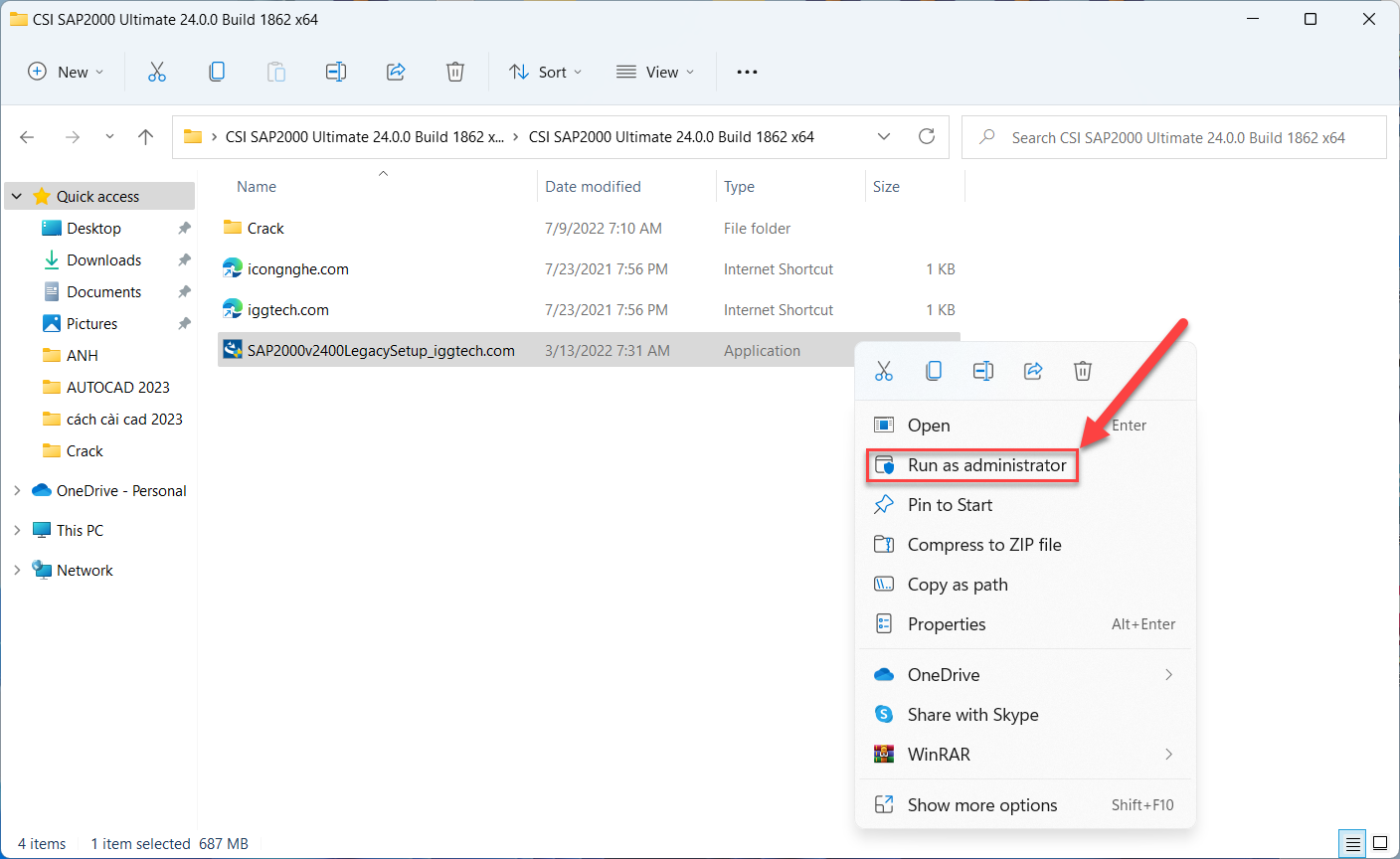Viewport: 1400px width, 859px height.
Task: Choose Share with Skype
Action: tap(1025, 715)
